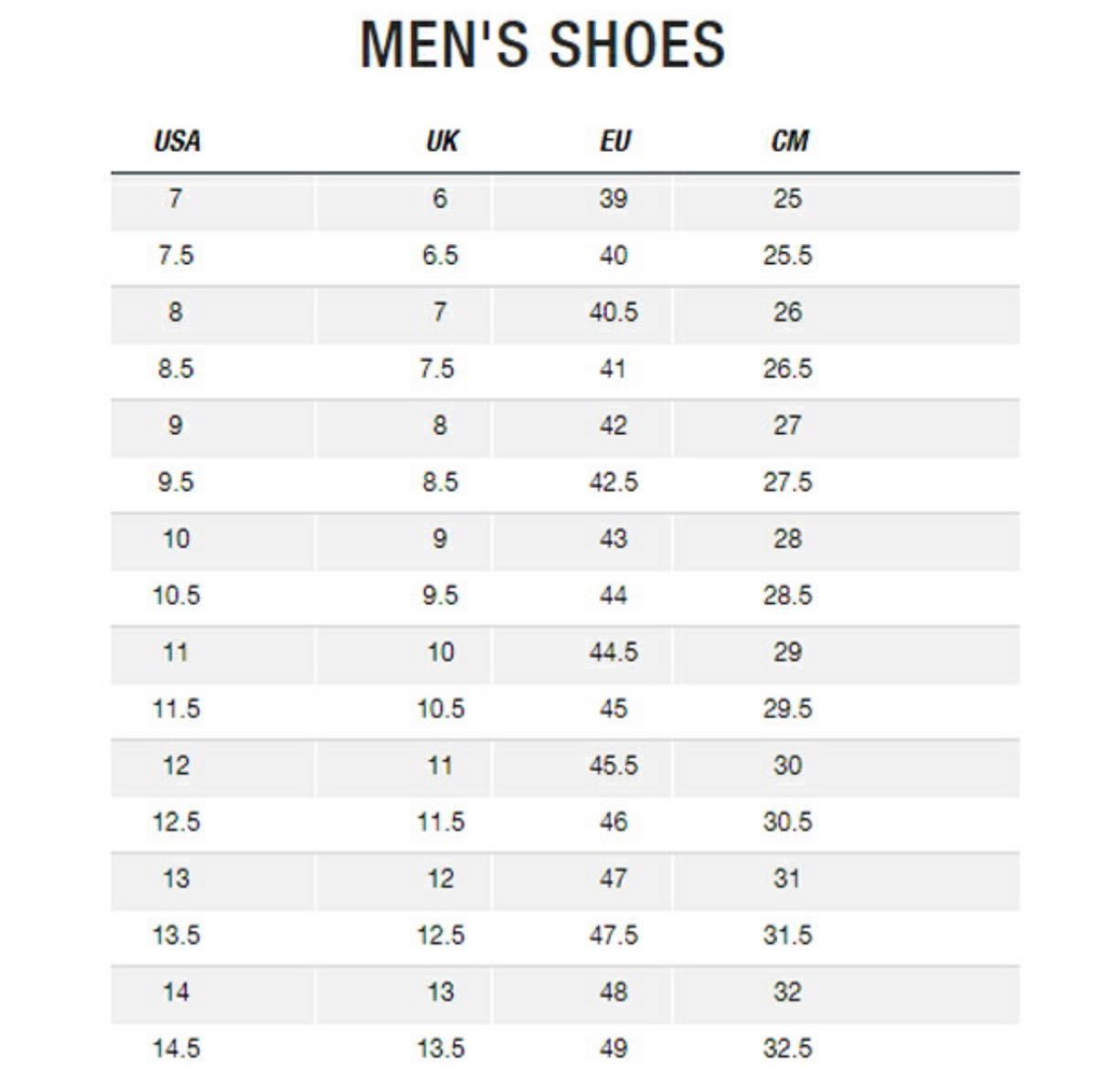This screenshot has height=1092, width=1097.
Task: Select EU size 49 cell
Action: click(613, 1048)
